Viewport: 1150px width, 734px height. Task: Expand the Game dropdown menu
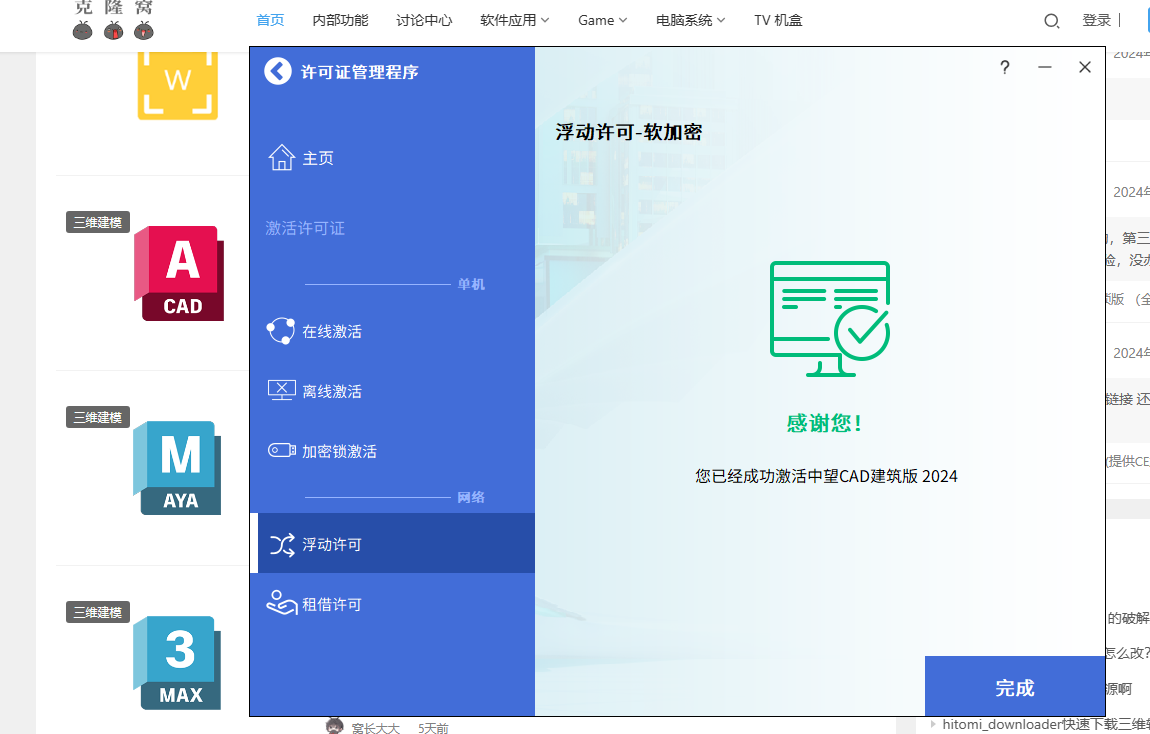tap(603, 21)
